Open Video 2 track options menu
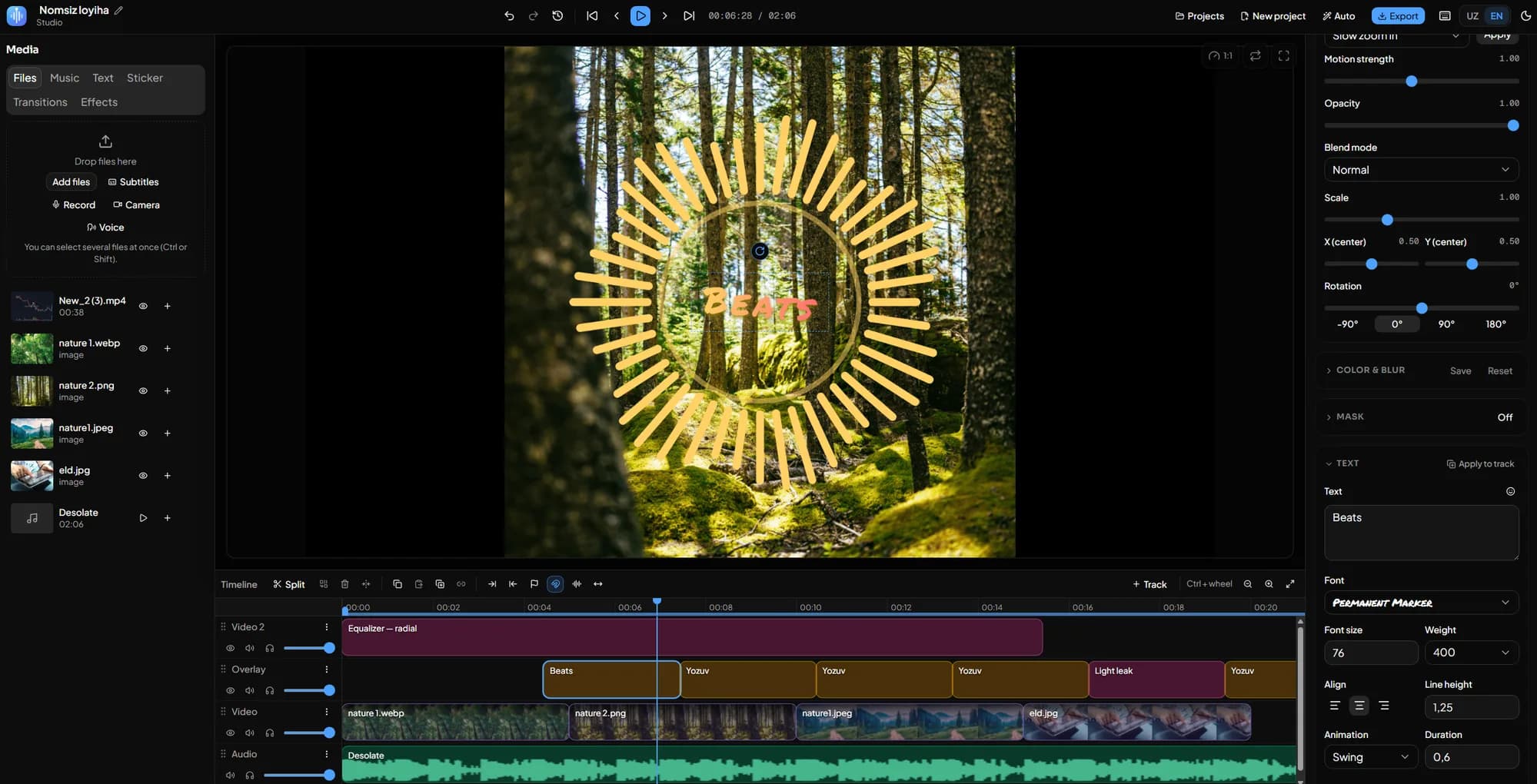The height and width of the screenshot is (784, 1537). 327,627
